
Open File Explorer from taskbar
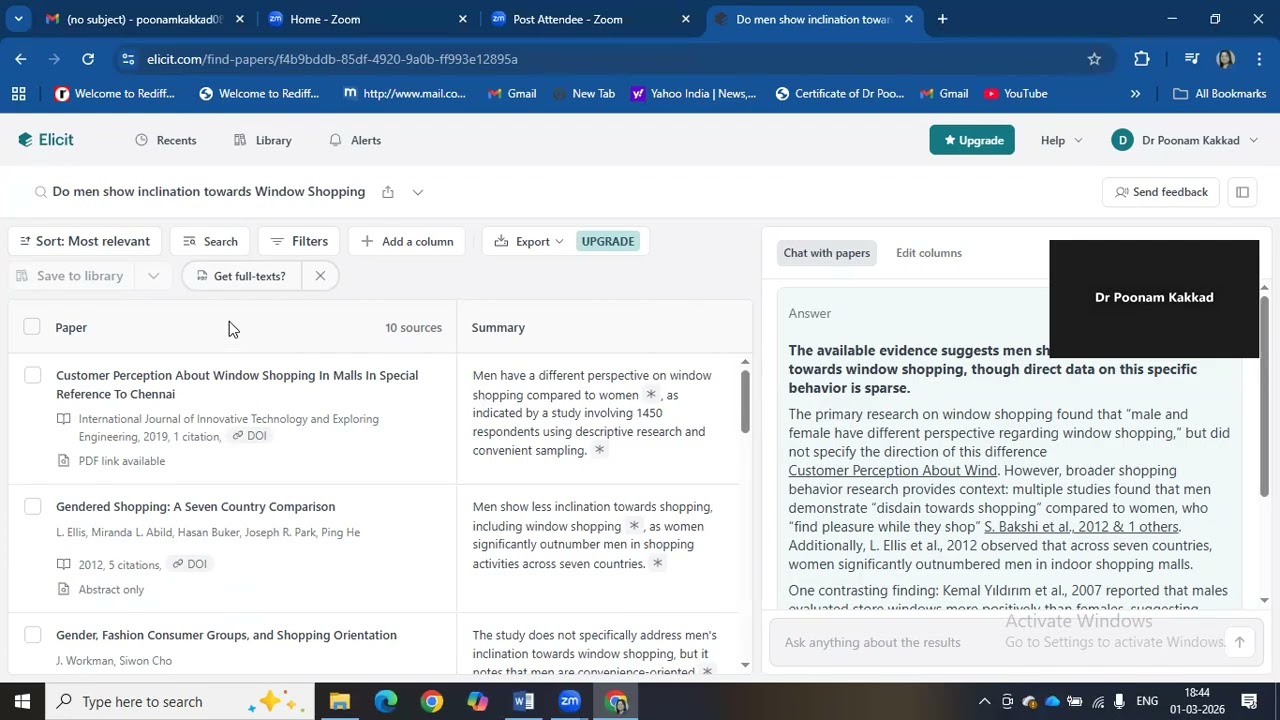340,702
